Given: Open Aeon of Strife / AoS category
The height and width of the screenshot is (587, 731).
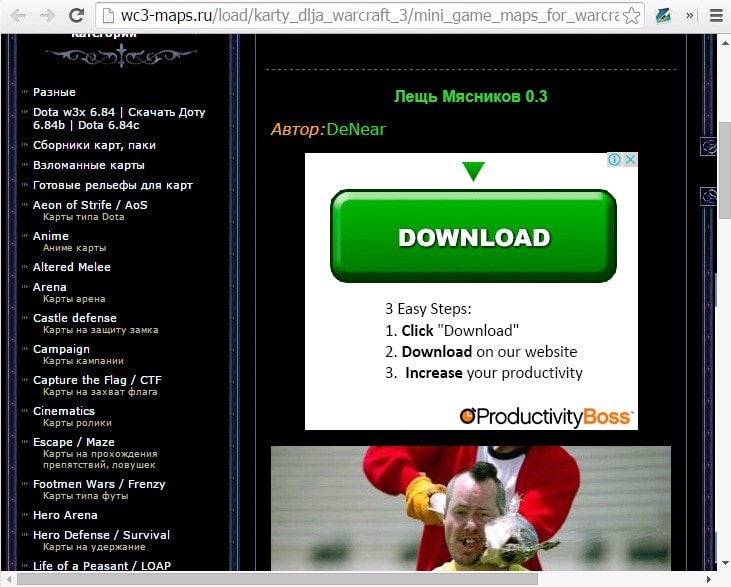Looking at the screenshot, I should pos(90,205).
